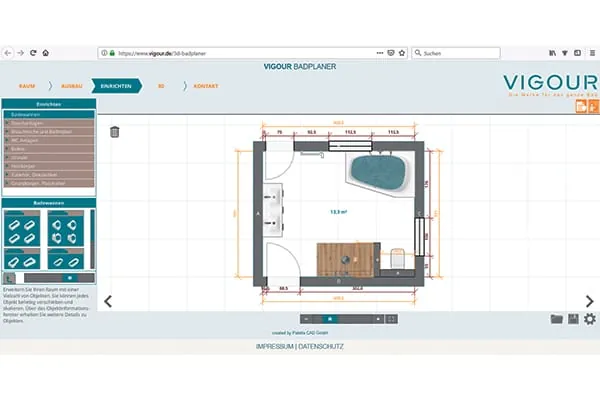Go to the KONTAKT tab

[x=205, y=86]
